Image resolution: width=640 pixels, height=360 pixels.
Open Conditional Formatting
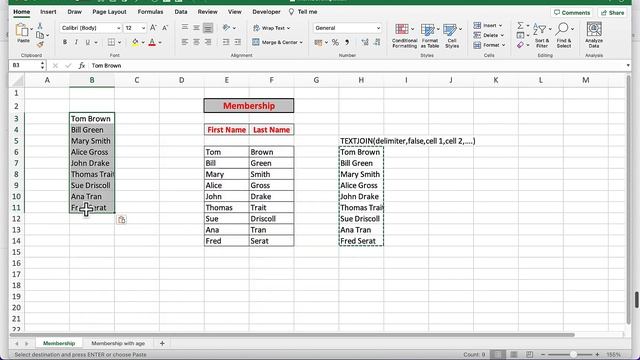tap(404, 36)
